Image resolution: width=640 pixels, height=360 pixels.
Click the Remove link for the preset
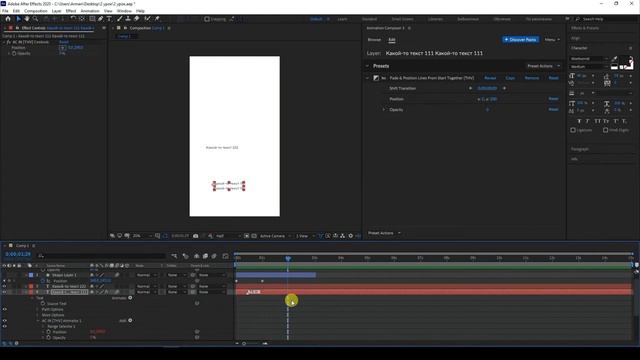[532, 78]
